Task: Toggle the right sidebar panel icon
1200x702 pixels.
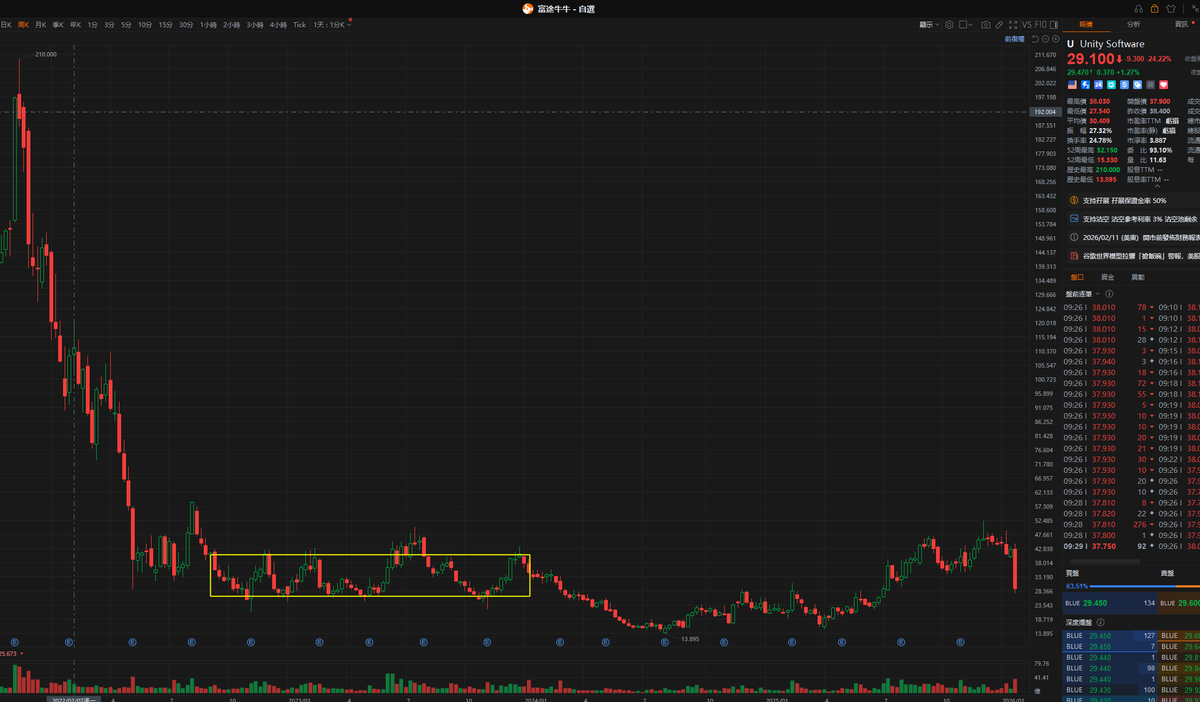Action: tap(1054, 24)
